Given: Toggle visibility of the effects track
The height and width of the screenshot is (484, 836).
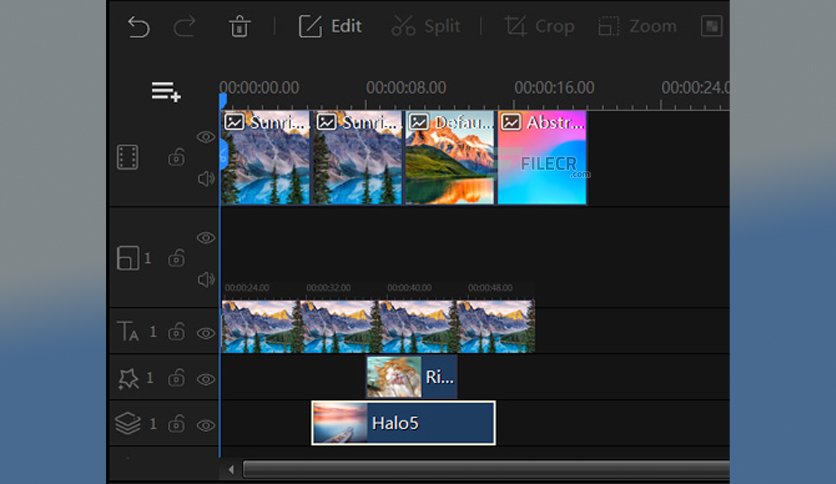Looking at the screenshot, I should tap(206, 380).
